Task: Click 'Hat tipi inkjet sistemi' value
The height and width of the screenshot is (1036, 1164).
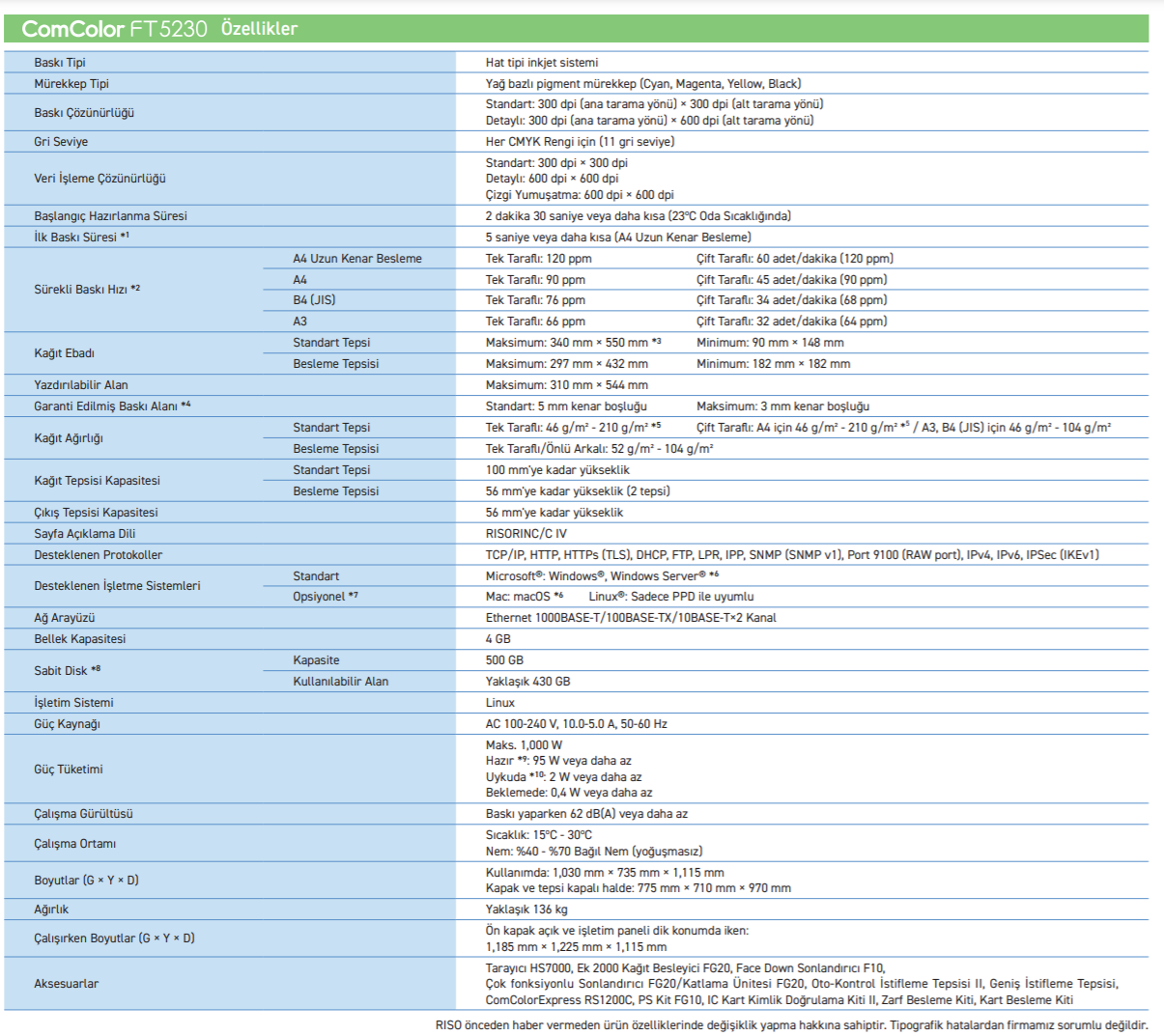Action: 542,63
